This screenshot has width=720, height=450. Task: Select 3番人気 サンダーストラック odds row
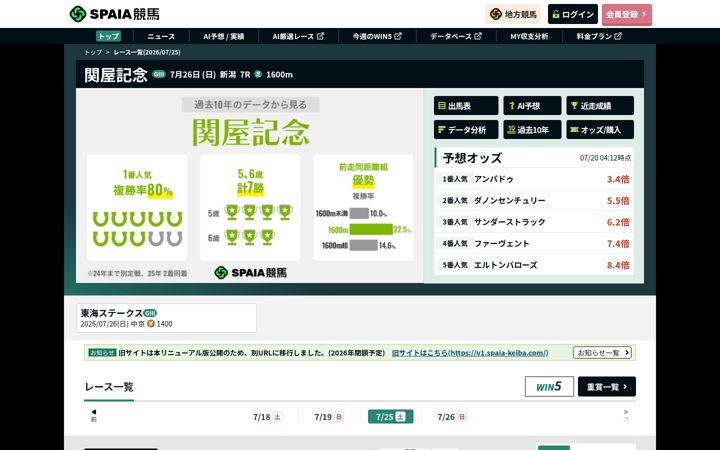[x=534, y=222]
